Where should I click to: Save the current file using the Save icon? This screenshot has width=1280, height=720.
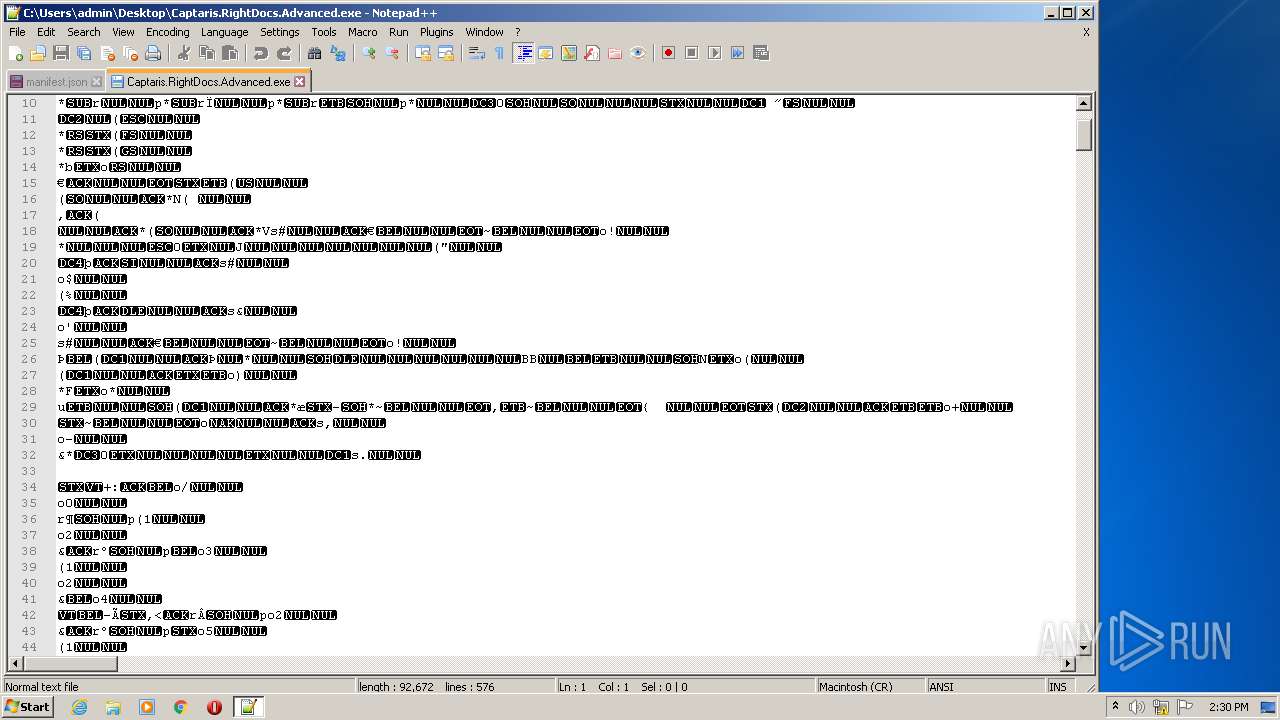(x=61, y=53)
